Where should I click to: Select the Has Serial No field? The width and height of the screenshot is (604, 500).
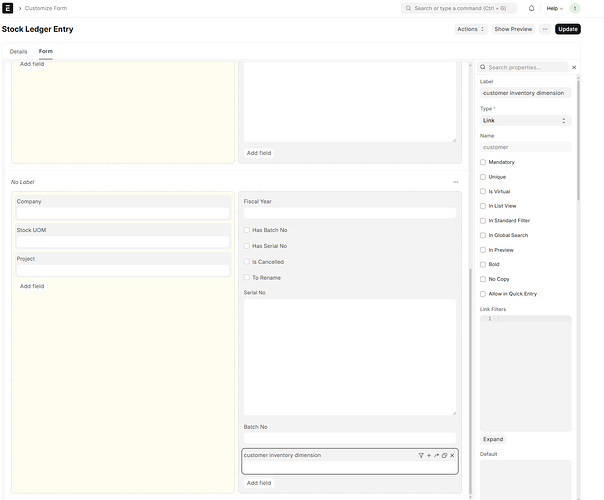350,246
